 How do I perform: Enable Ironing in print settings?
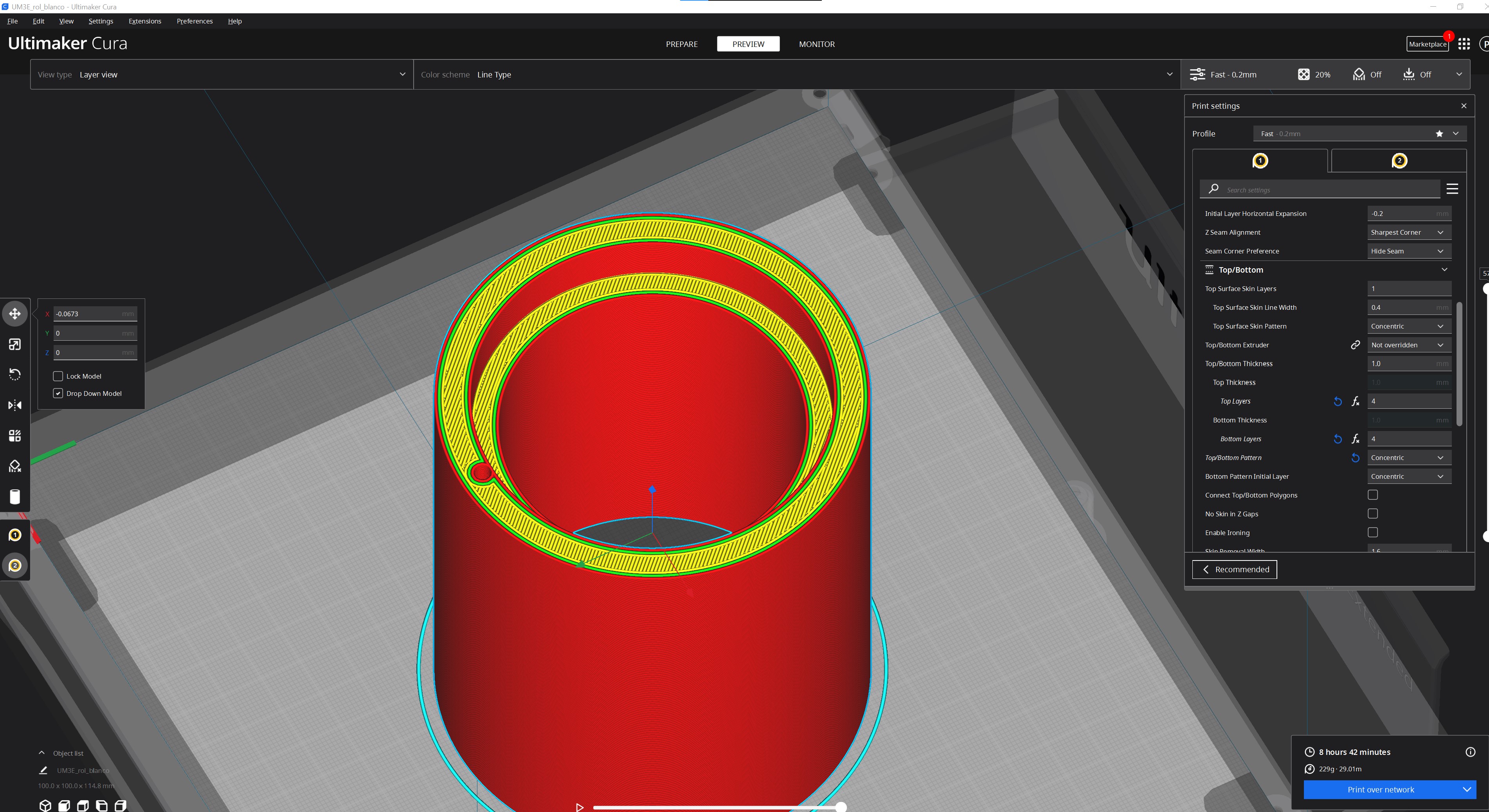pyautogui.click(x=1374, y=532)
